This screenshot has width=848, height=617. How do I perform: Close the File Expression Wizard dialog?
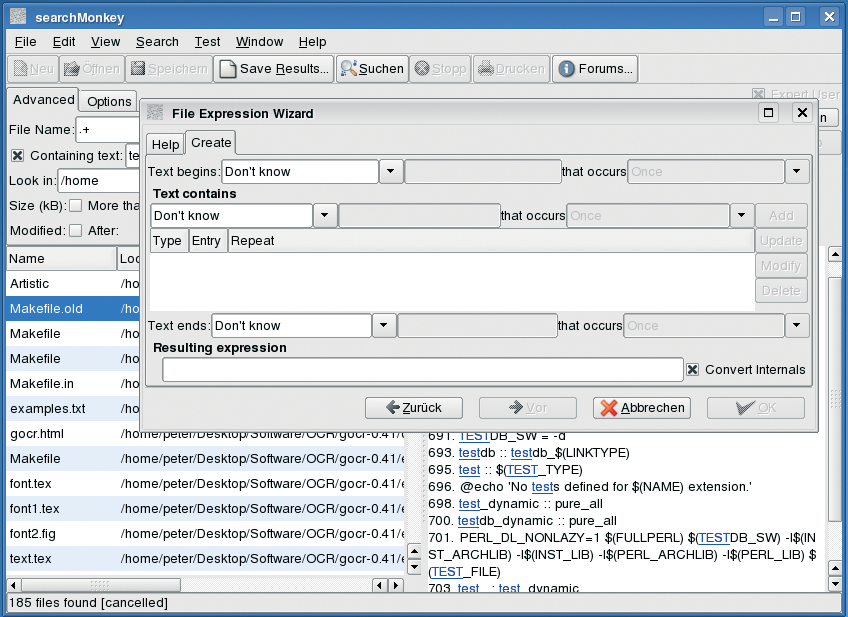[802, 113]
